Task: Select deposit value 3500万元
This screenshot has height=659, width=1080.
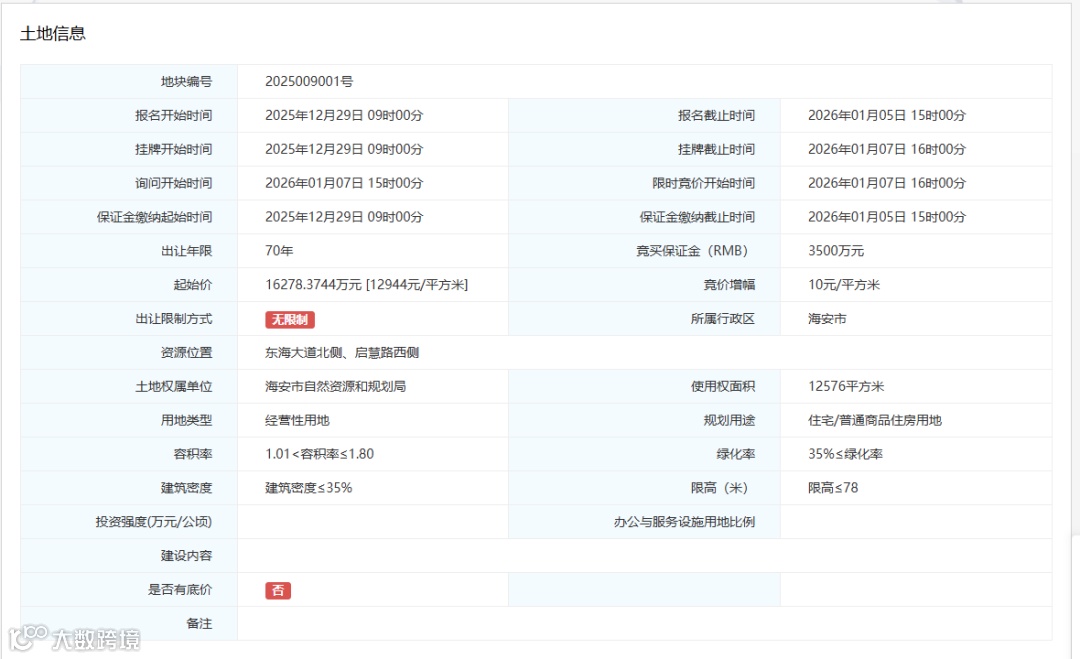Action: pyautogui.click(x=835, y=251)
